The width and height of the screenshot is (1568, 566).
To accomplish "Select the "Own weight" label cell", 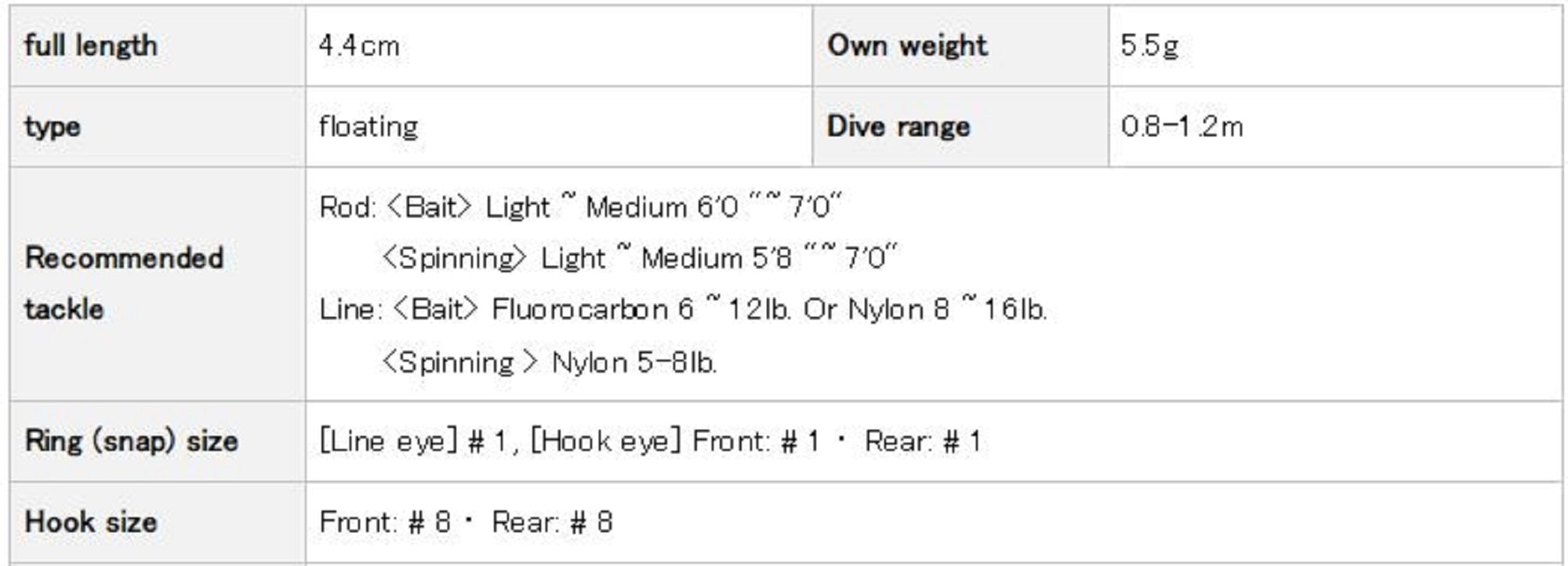I will pyautogui.click(x=907, y=45).
